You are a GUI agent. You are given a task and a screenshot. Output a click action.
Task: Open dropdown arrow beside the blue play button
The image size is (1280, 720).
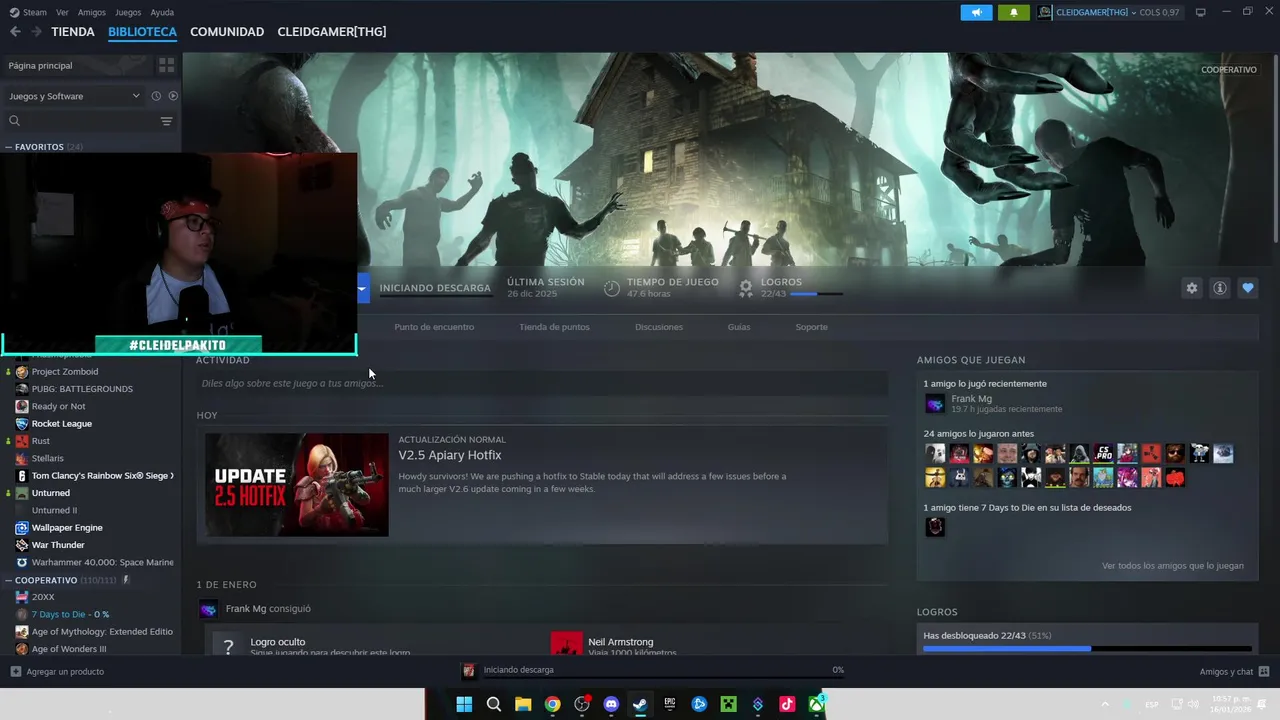point(362,288)
